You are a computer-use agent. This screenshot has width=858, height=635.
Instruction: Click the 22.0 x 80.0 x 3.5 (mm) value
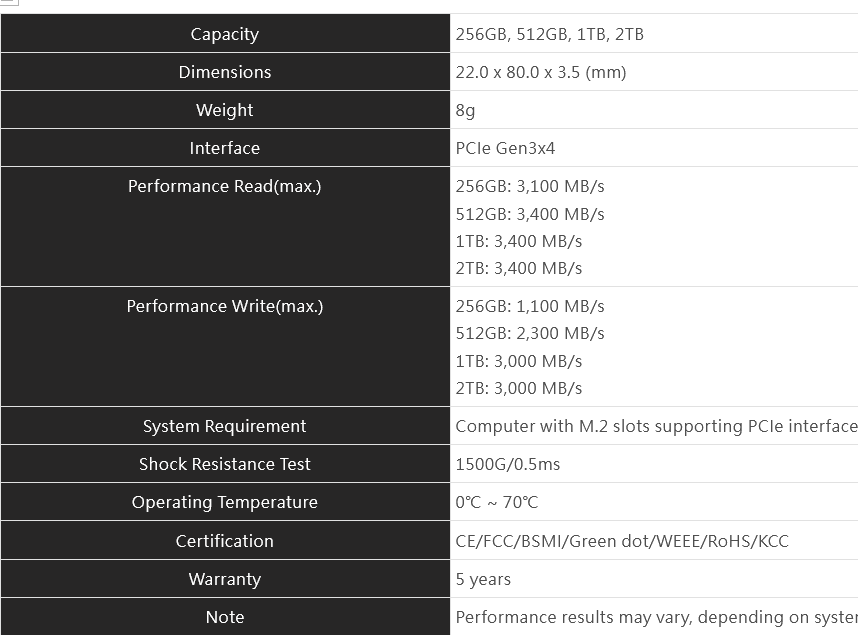click(541, 72)
